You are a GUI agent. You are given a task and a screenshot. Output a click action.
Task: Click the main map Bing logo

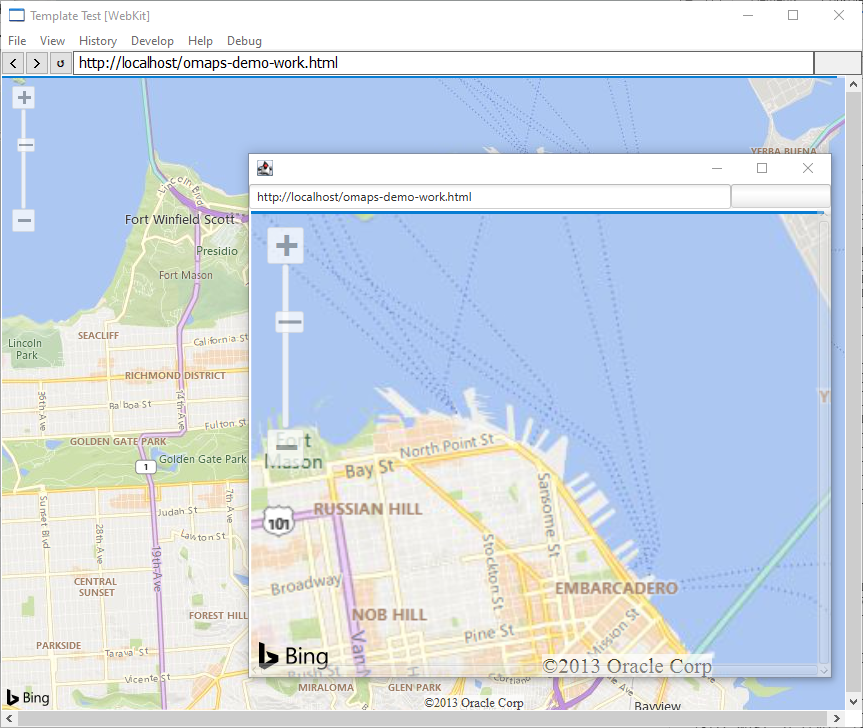[x=28, y=698]
